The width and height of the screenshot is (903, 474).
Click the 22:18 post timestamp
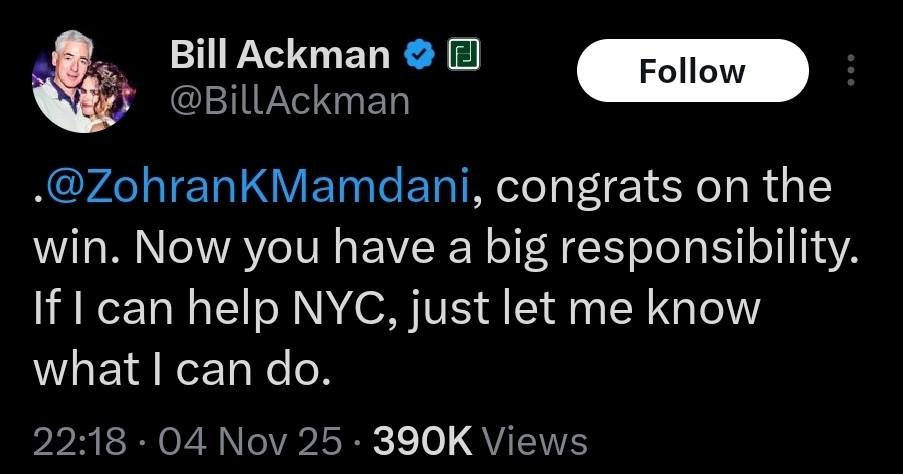pos(79,441)
